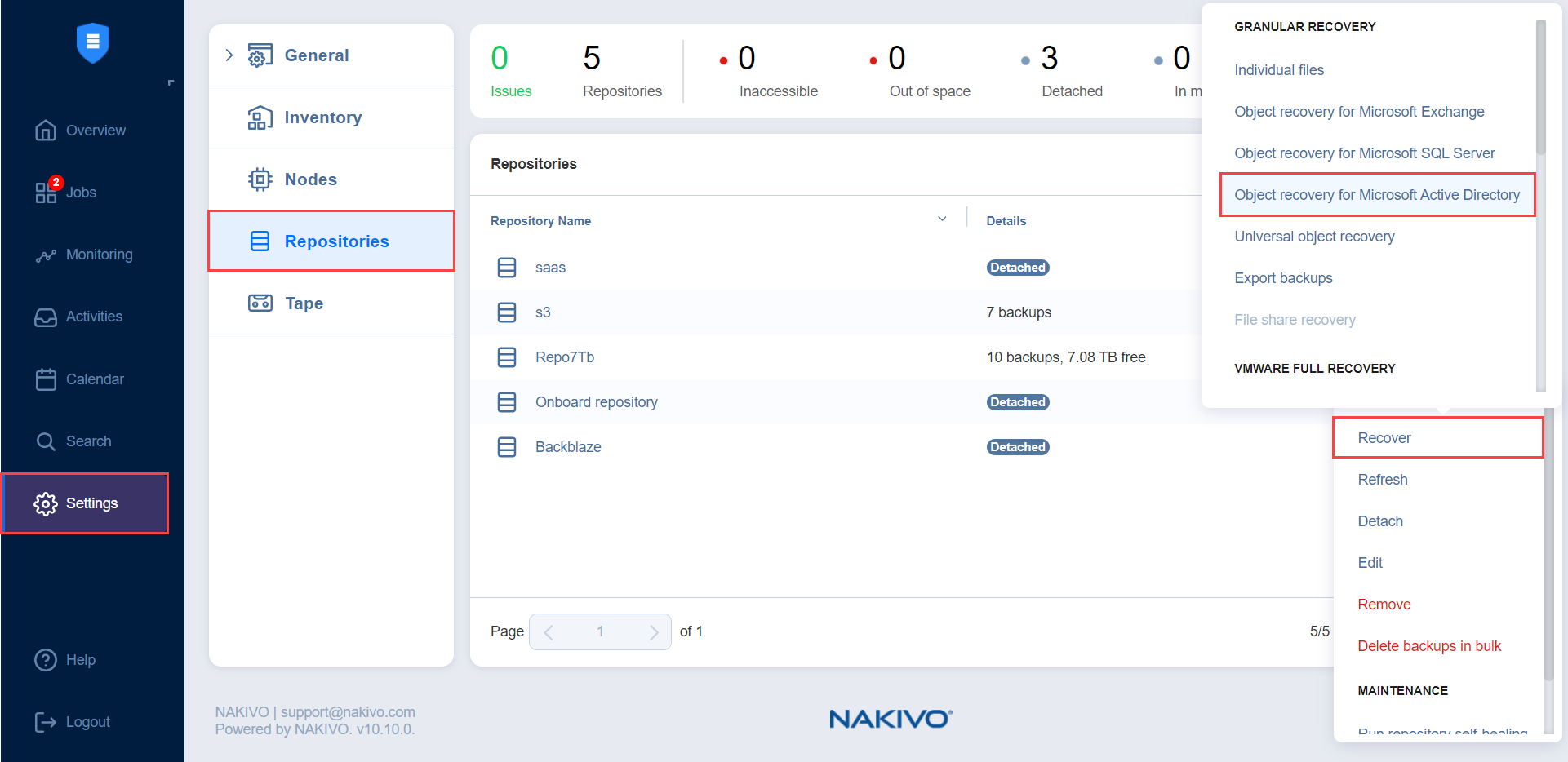1568x762 pixels.
Task: Select Individual files recovery option
Action: click(1279, 70)
